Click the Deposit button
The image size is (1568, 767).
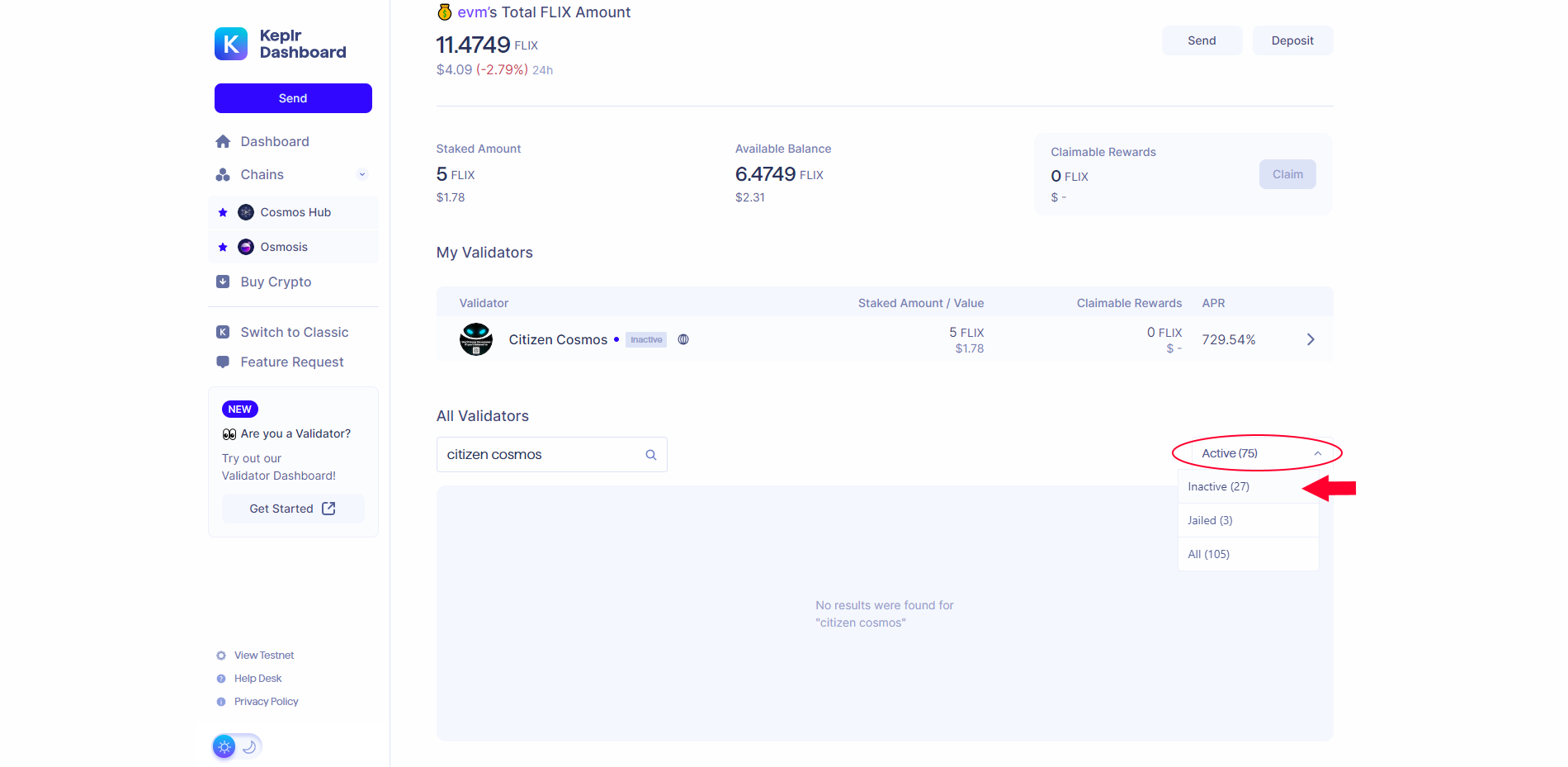1292,40
